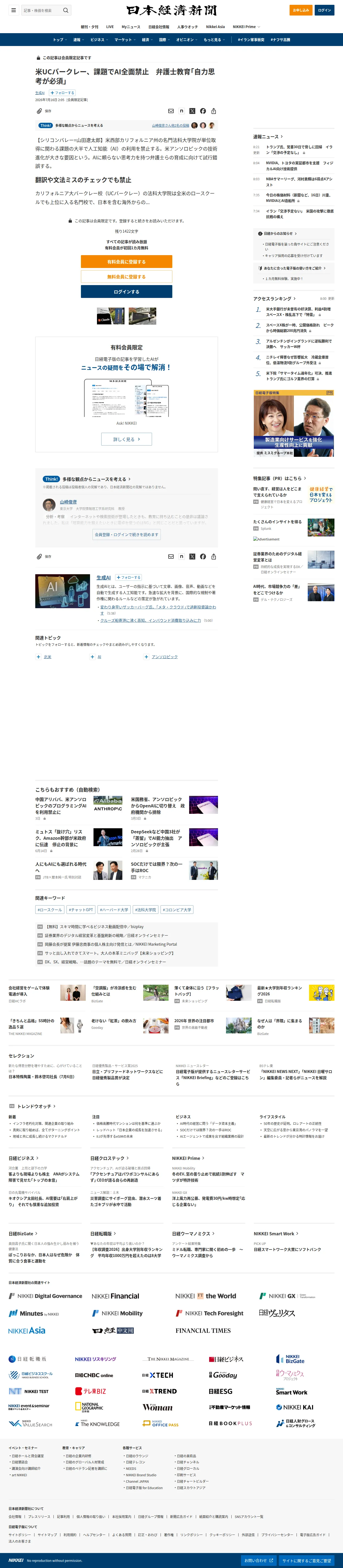This screenshot has width=343, height=1568.
Task: Open the 日経電子版特集 PR banner image
Action: click(x=294, y=423)
